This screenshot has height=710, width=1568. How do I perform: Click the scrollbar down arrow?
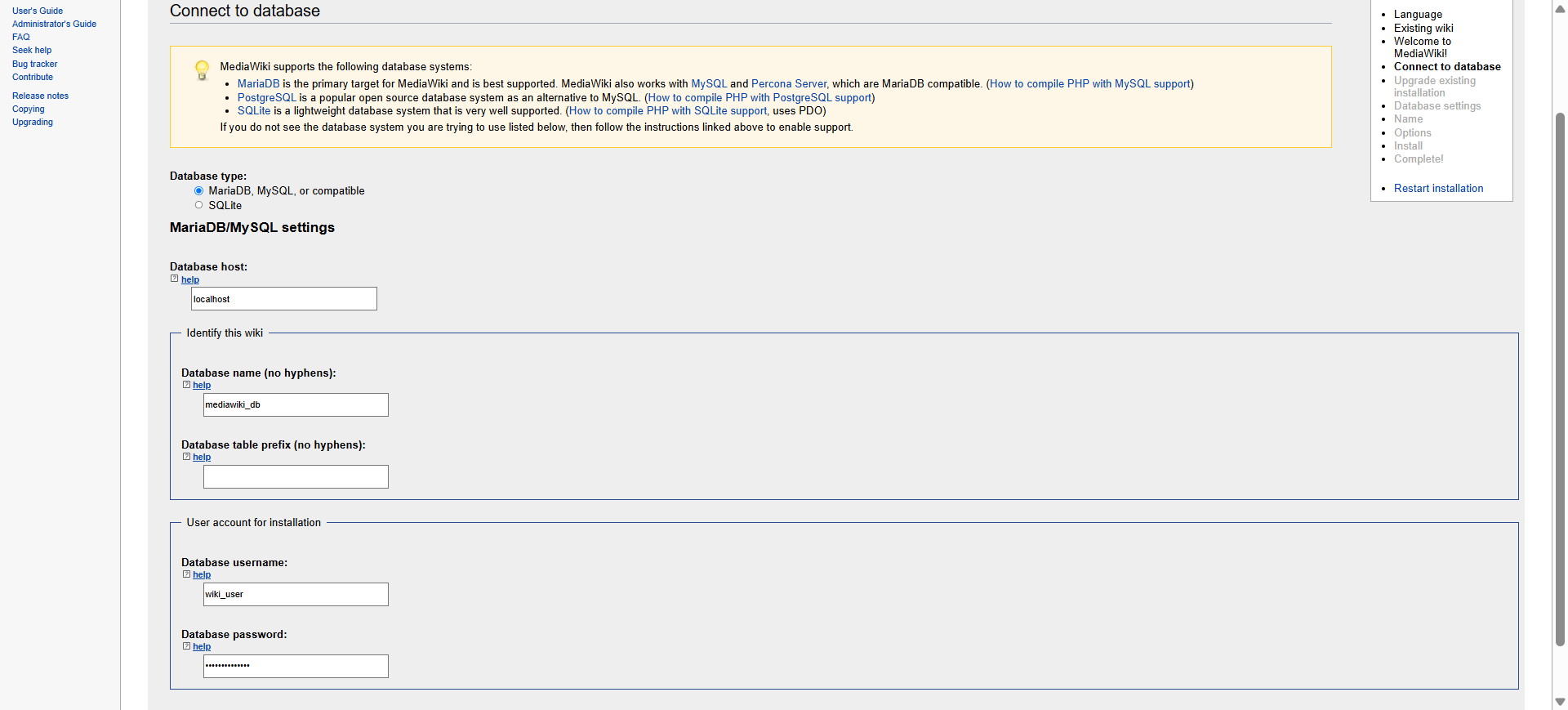[x=1560, y=702]
